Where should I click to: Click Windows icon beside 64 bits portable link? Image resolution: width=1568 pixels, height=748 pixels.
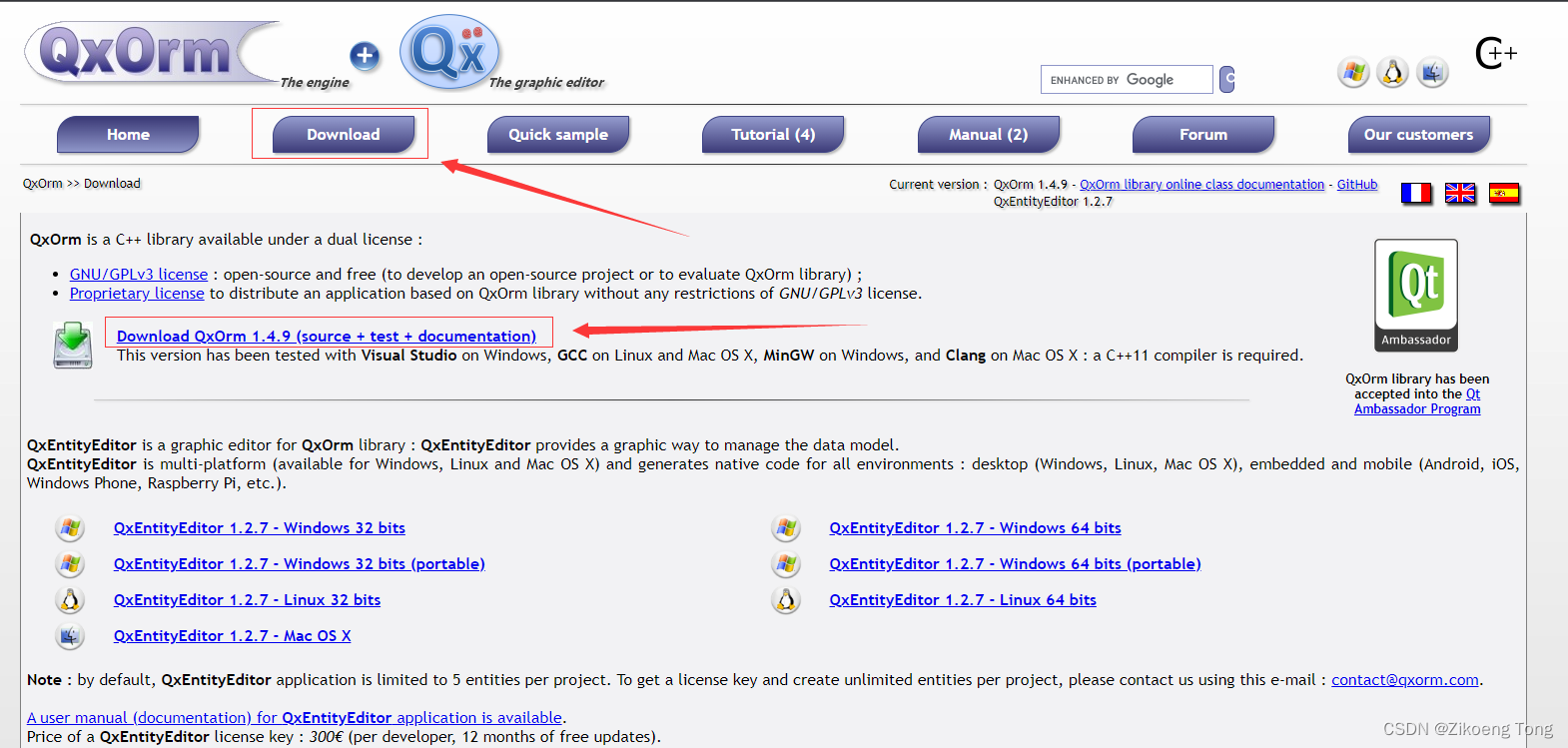coord(786,563)
